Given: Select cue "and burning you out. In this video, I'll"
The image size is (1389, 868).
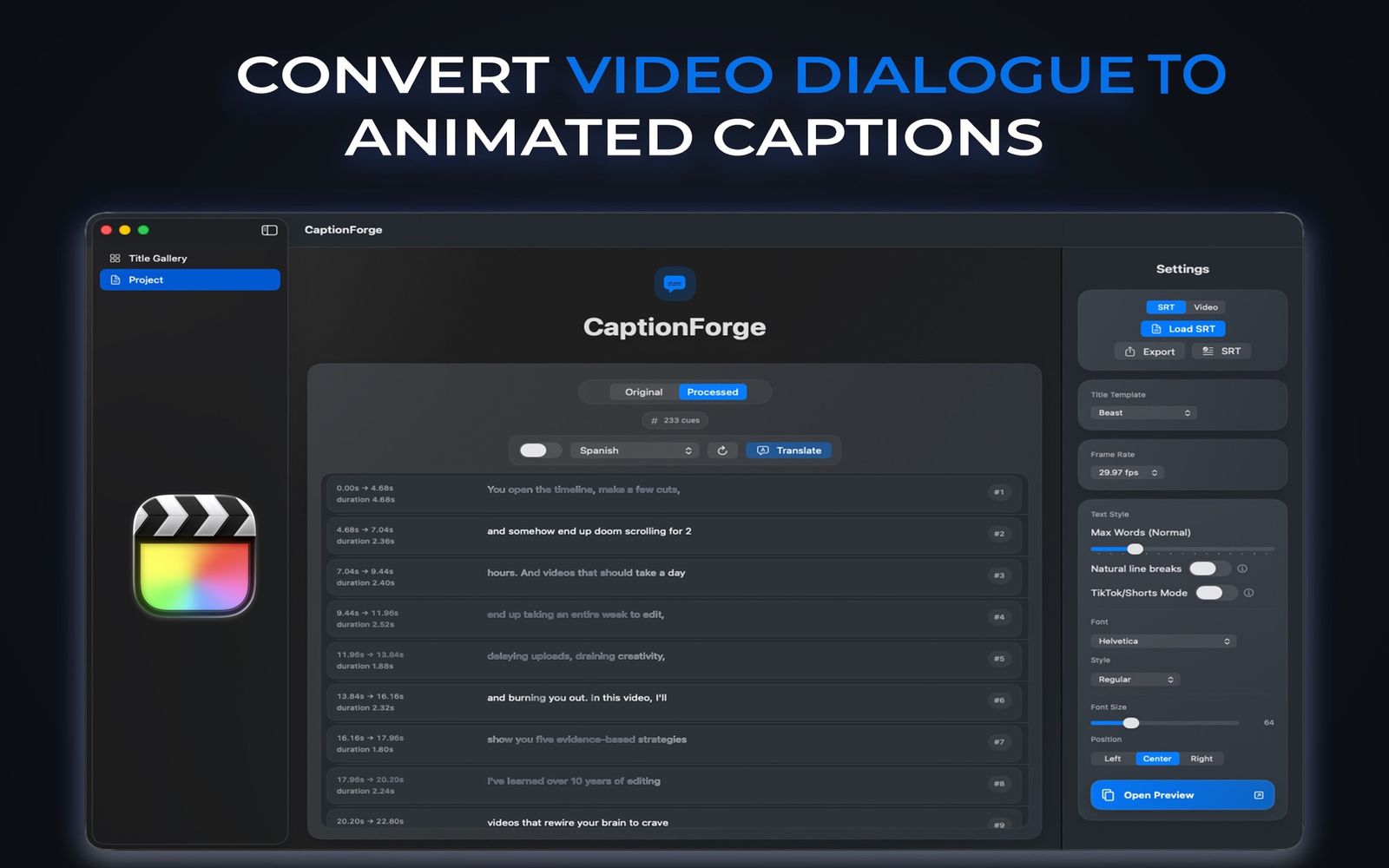Looking at the screenshot, I should click(x=674, y=701).
